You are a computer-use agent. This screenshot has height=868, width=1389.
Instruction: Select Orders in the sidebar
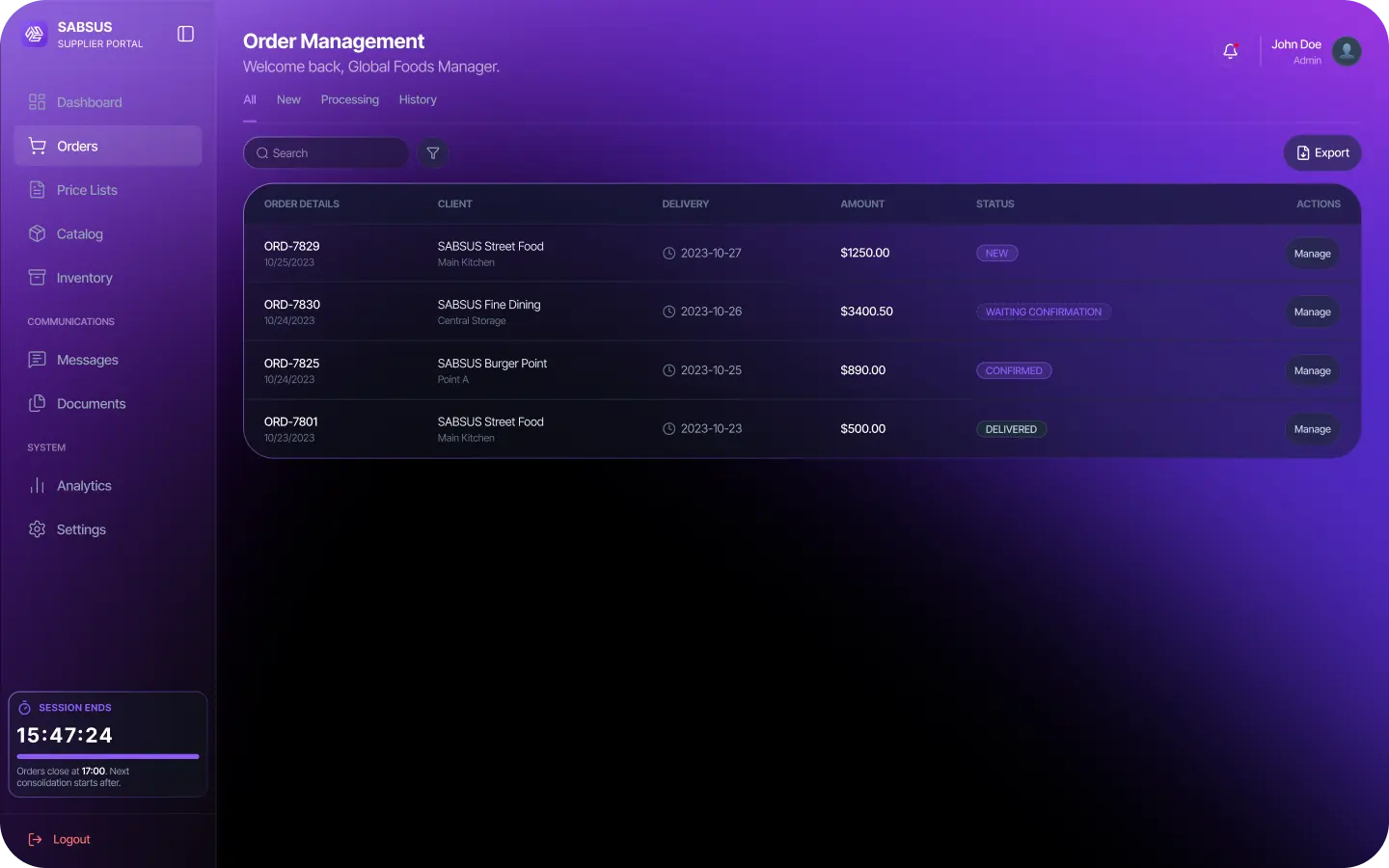point(108,146)
